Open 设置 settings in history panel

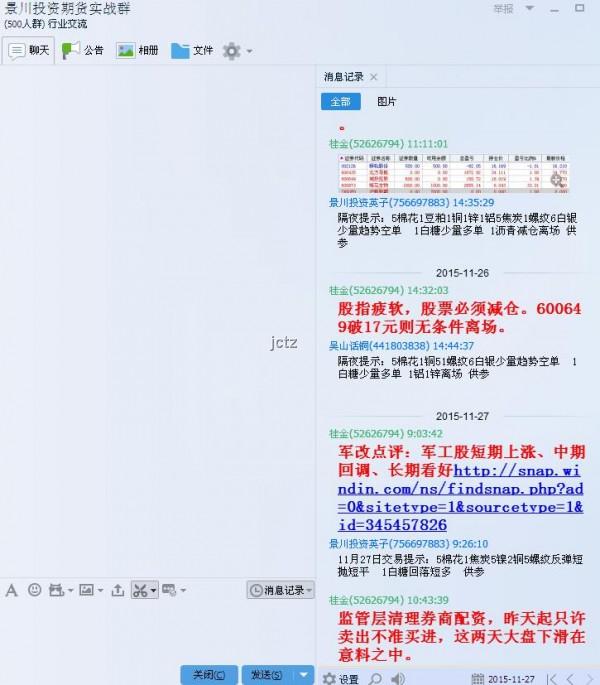(x=340, y=678)
